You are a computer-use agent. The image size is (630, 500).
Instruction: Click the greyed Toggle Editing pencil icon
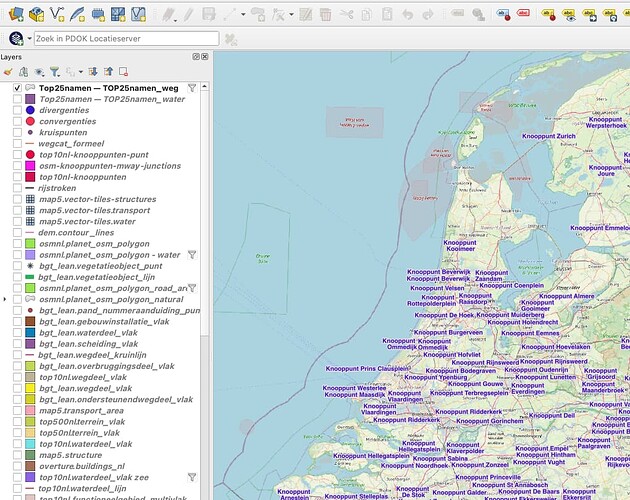pos(188,14)
